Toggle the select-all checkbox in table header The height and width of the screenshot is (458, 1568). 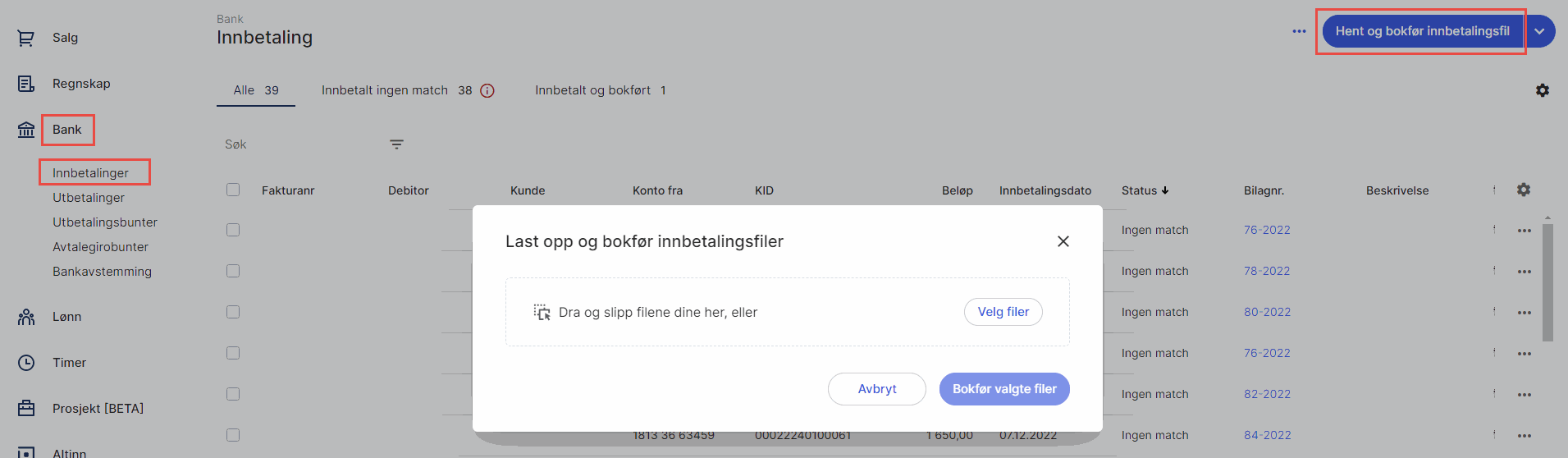[233, 190]
